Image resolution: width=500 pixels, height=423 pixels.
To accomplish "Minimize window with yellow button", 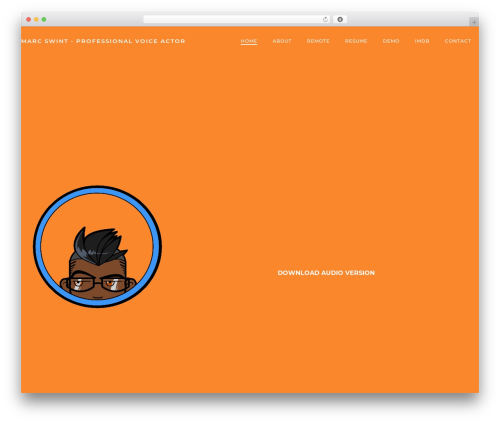I will (x=36, y=19).
